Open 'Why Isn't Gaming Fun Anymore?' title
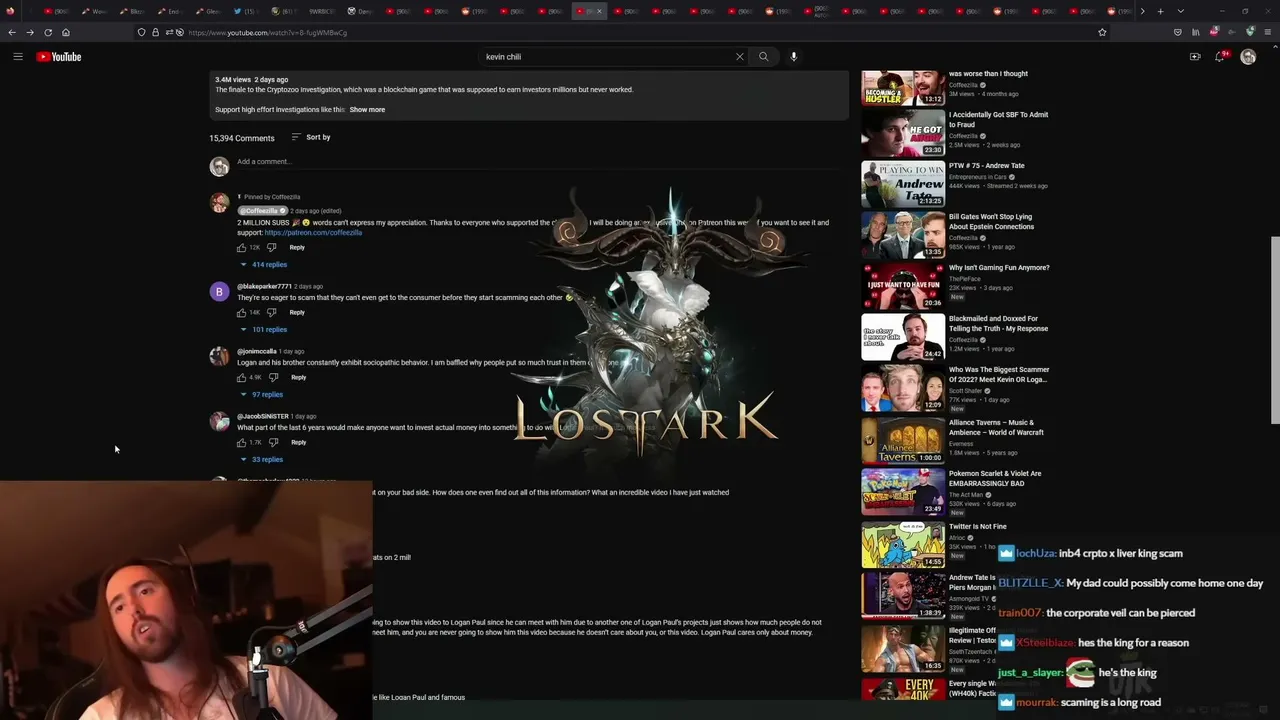The image size is (1280, 720). click(999, 268)
